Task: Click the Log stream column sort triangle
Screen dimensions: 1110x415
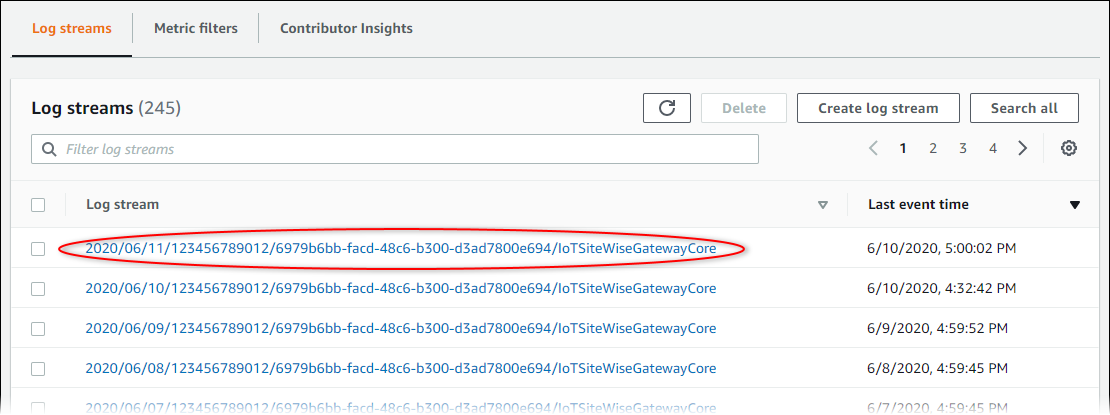Action: (823, 205)
